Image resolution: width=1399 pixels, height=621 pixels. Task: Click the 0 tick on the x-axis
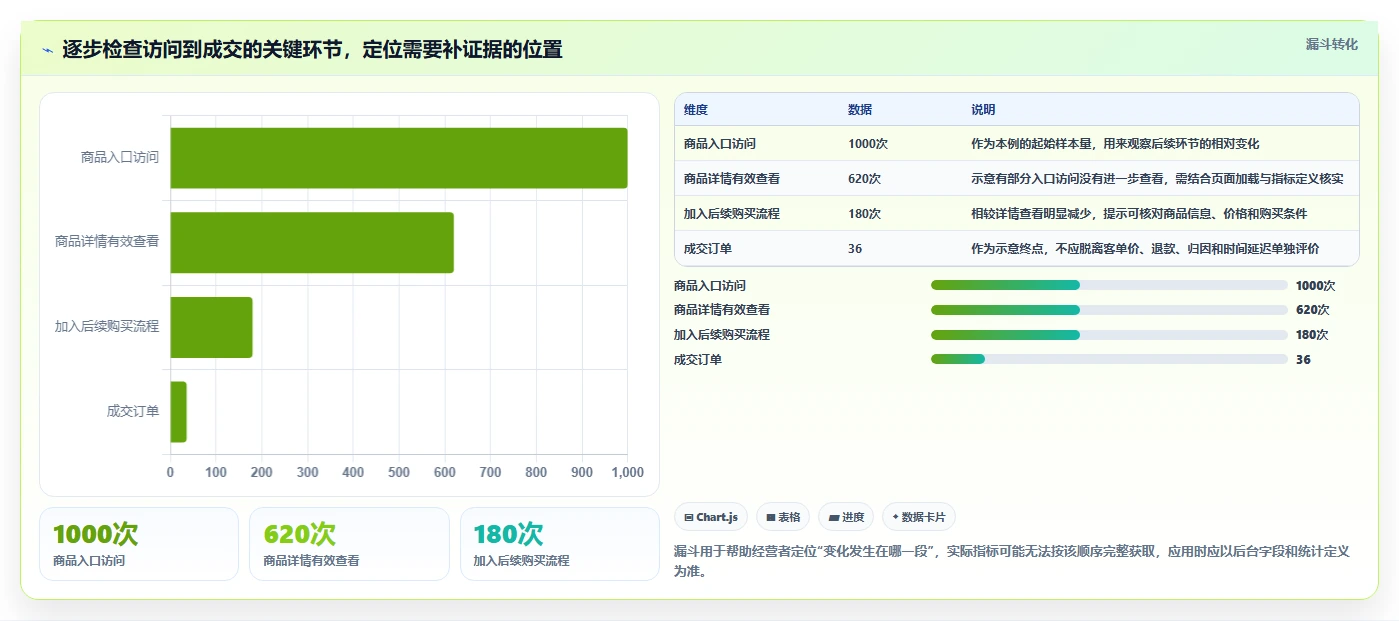pyautogui.click(x=170, y=472)
